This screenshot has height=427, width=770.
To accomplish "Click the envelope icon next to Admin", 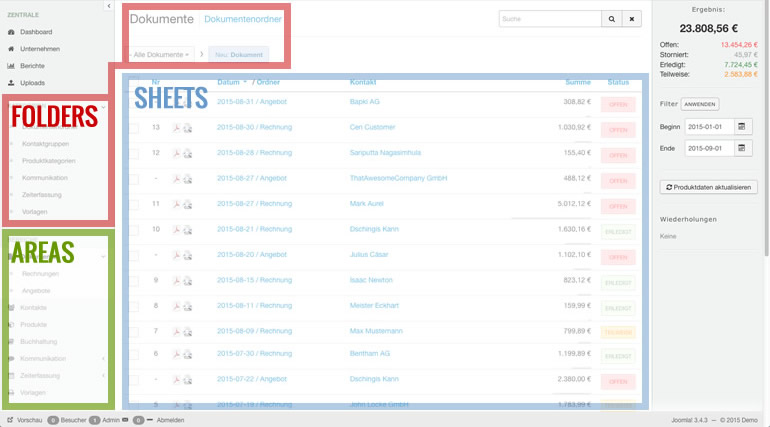I will [125, 420].
